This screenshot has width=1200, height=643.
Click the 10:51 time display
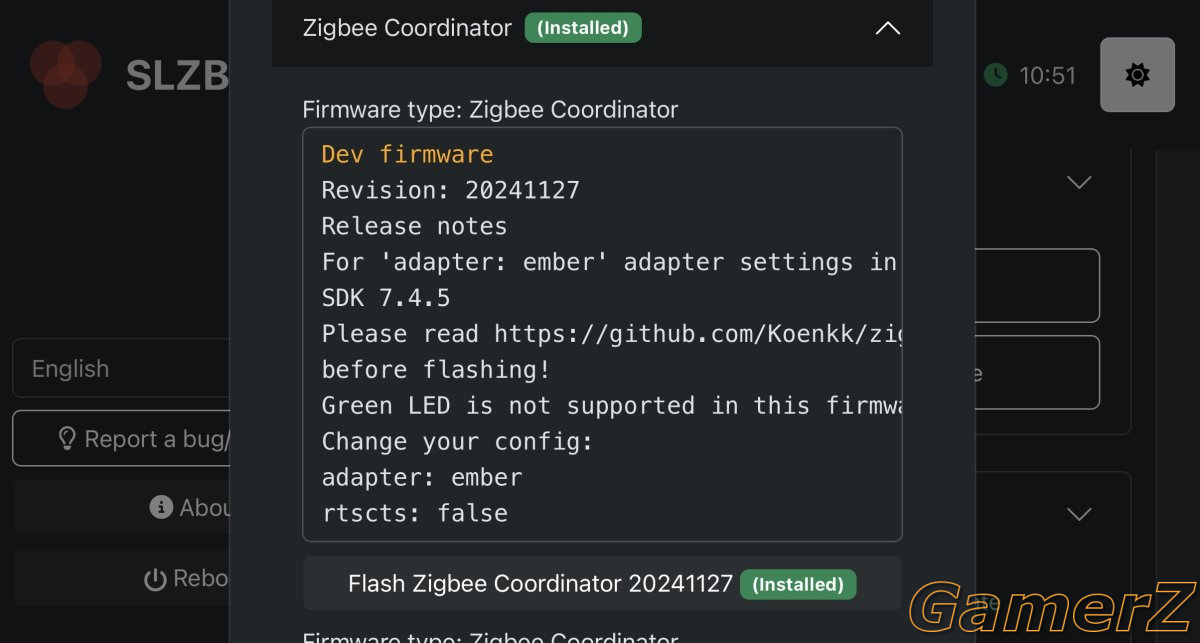1047,75
